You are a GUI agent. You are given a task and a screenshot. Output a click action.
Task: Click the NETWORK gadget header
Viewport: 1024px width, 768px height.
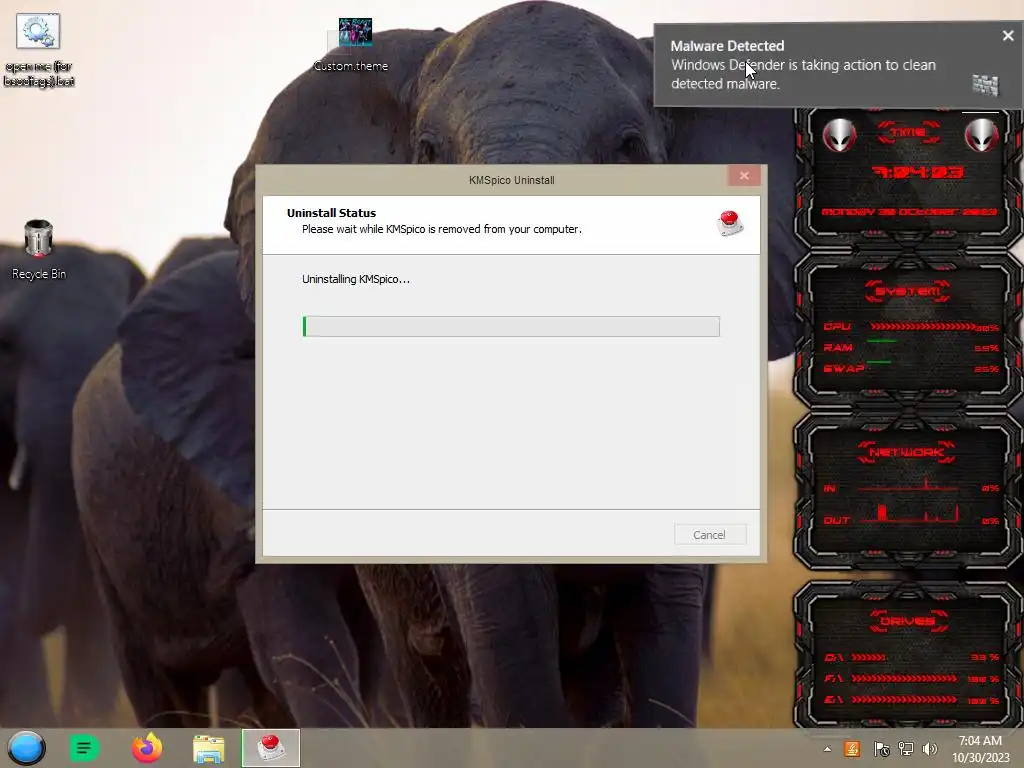tap(907, 452)
